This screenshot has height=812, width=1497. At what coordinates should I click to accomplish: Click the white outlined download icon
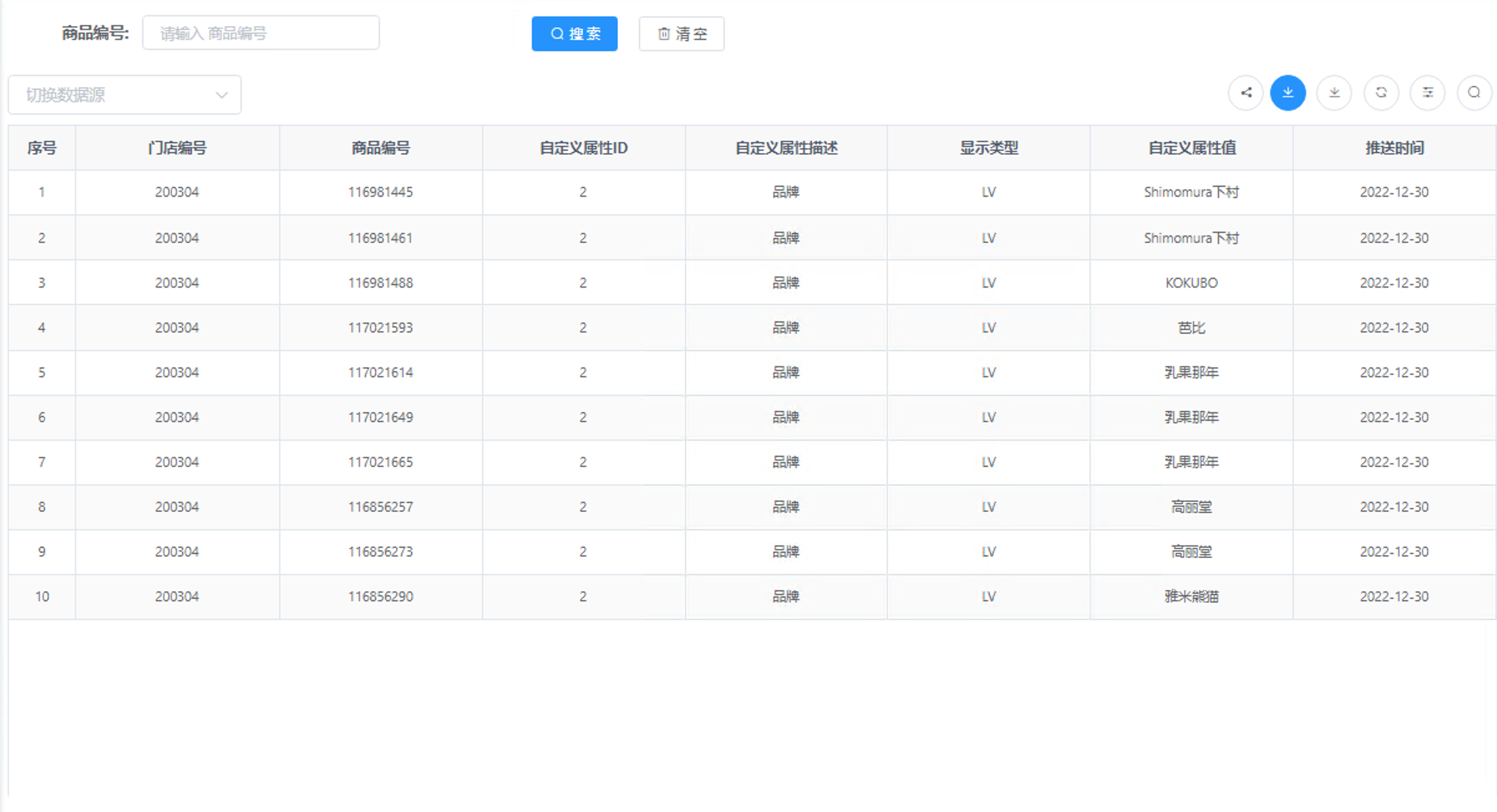click(x=1334, y=93)
